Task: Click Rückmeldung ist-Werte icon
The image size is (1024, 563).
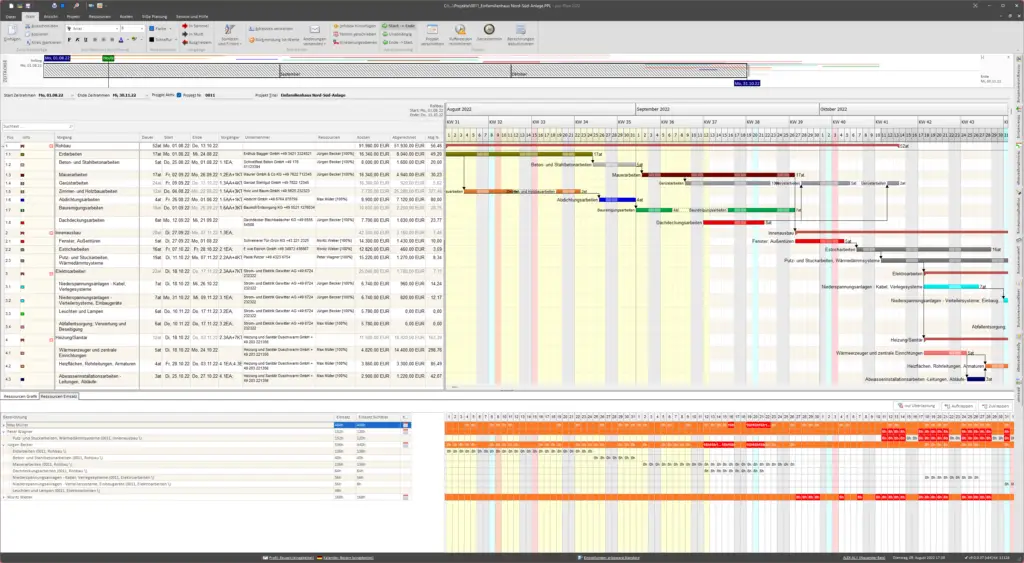Action: [251, 40]
